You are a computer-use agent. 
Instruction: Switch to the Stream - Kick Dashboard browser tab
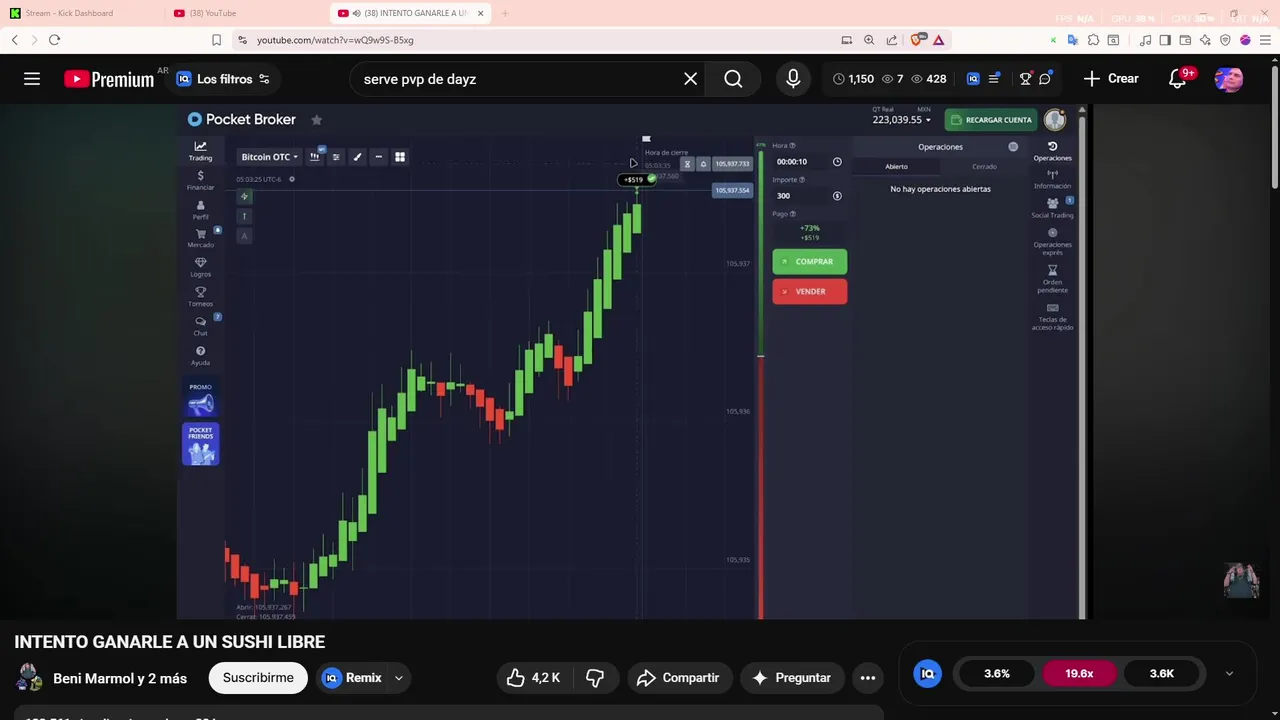80,13
